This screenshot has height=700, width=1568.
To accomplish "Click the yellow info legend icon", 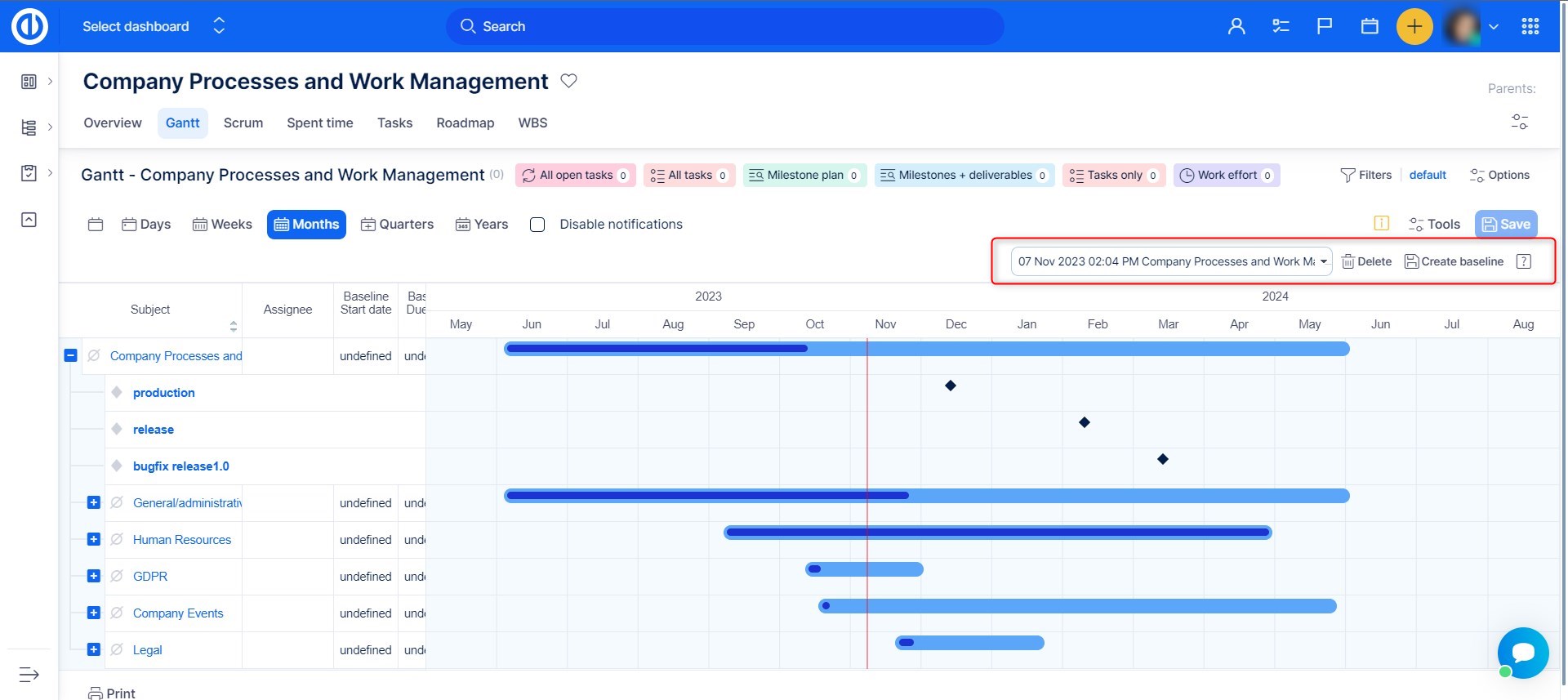I will coord(1382,224).
